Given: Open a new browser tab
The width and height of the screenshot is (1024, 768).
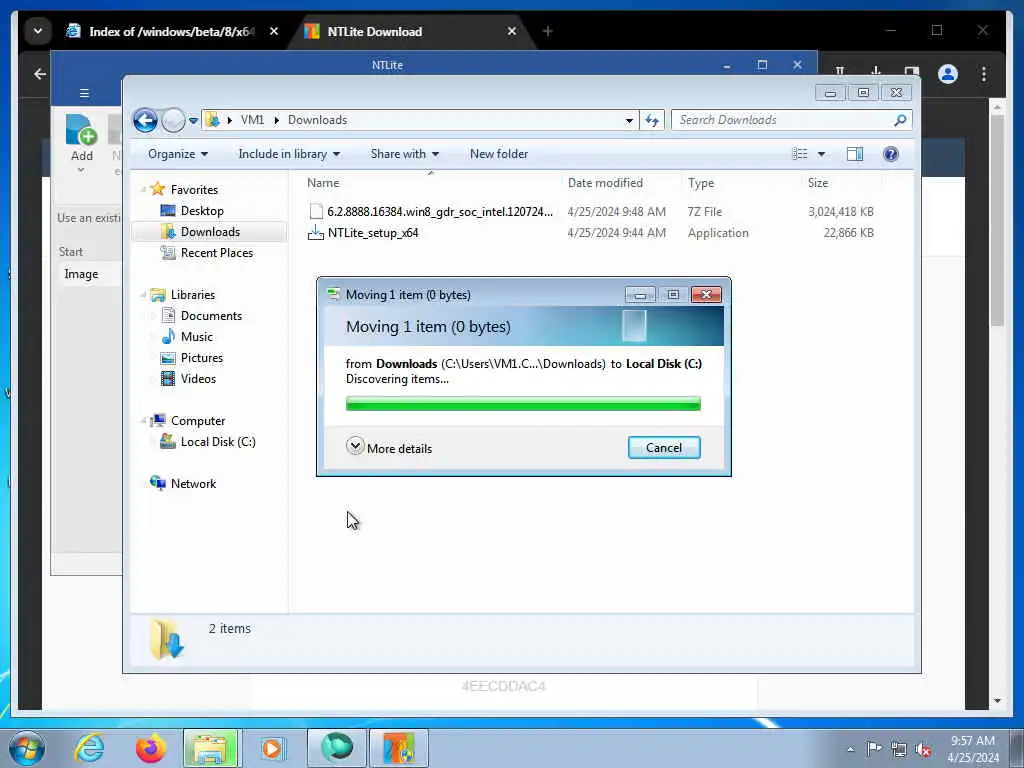Looking at the screenshot, I should 548,31.
